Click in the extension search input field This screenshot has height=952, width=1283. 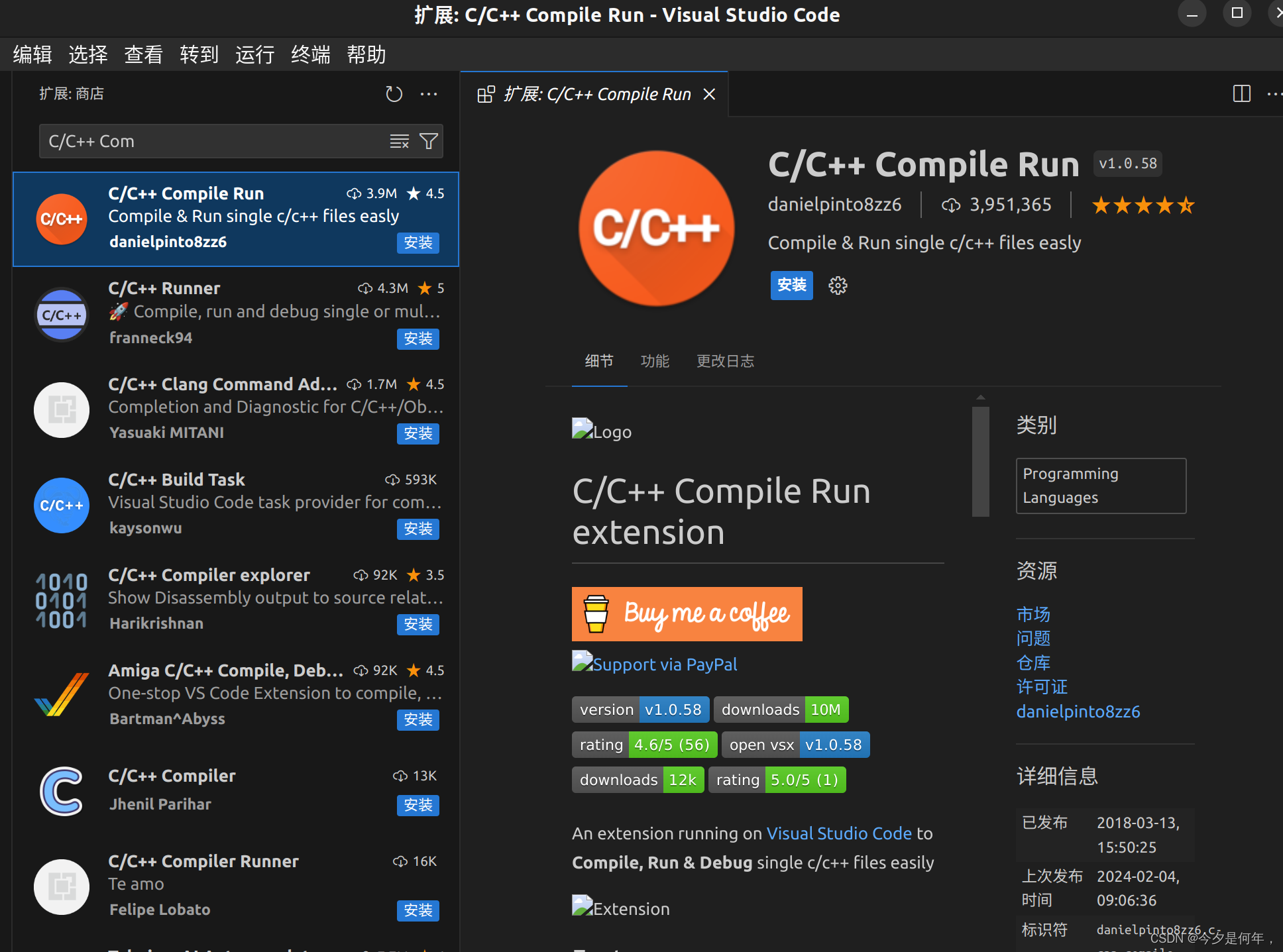point(212,141)
